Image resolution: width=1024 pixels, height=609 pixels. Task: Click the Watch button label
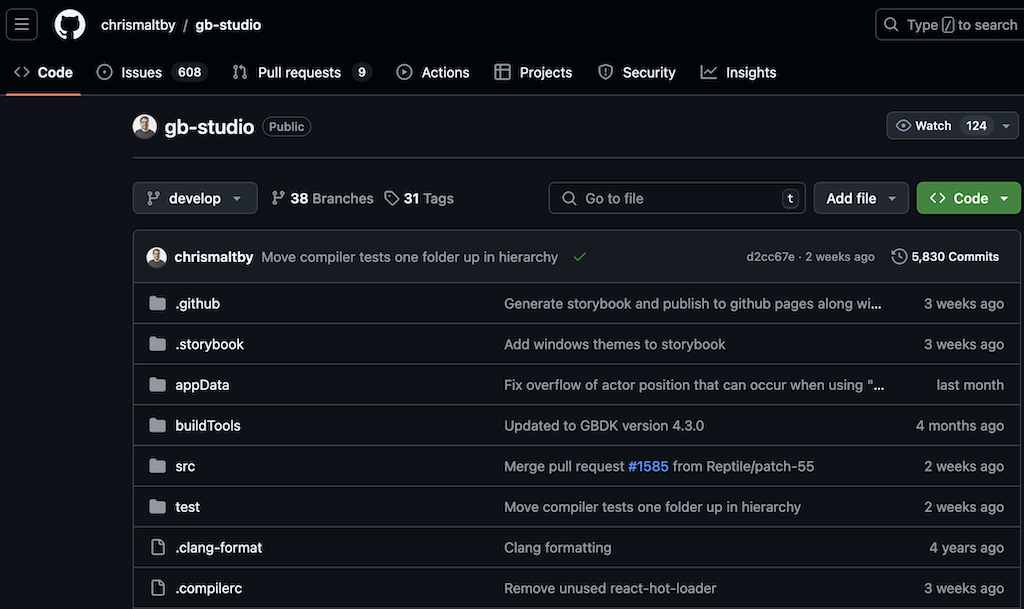933,125
